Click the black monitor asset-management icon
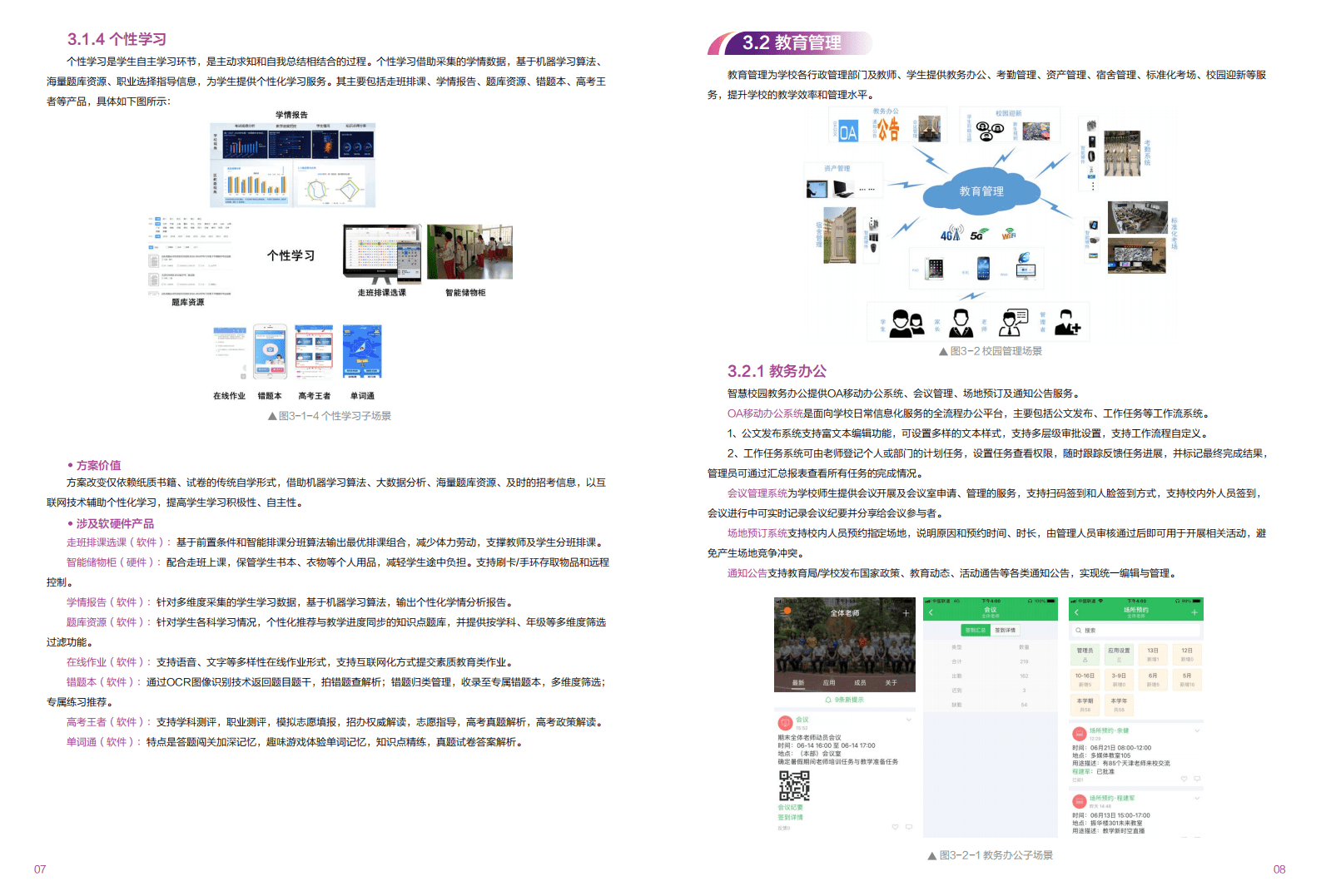This screenshot has width=1321, height=896. pyautogui.click(x=843, y=189)
